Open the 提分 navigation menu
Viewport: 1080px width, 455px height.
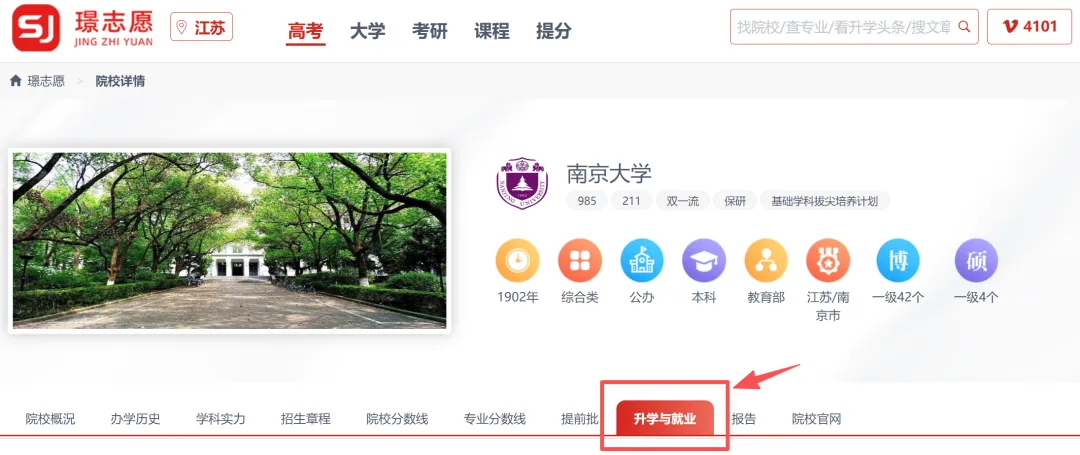[554, 31]
